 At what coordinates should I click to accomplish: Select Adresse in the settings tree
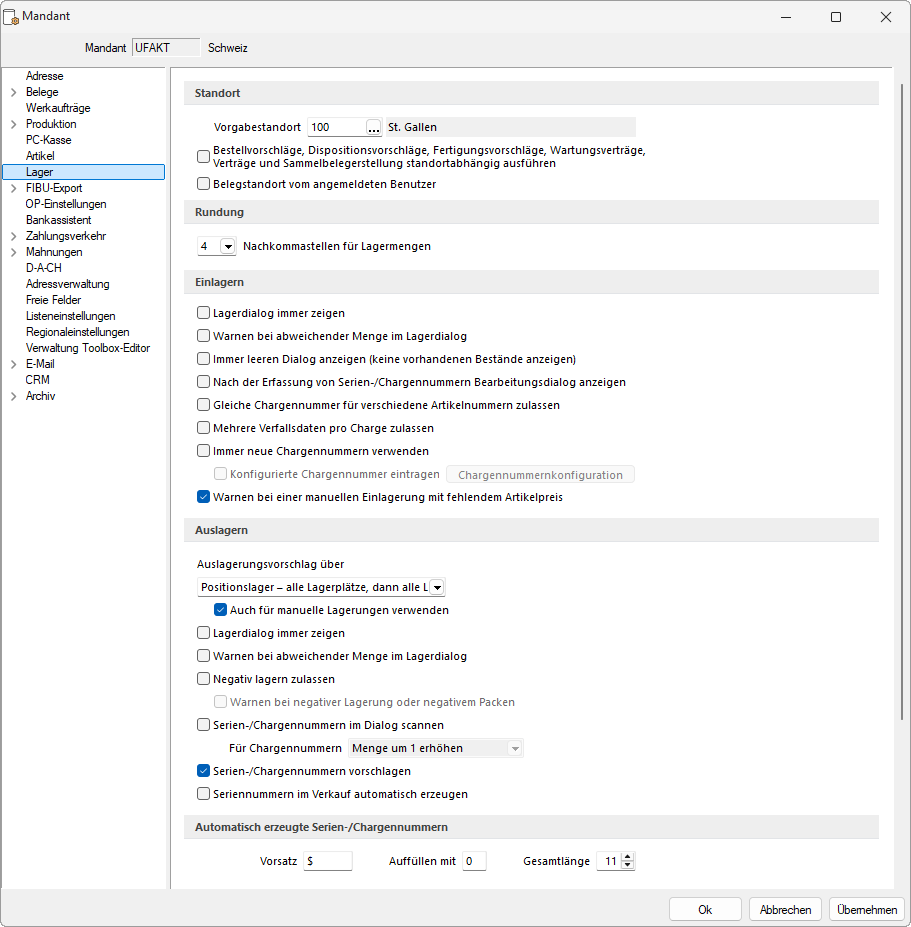[x=44, y=76]
